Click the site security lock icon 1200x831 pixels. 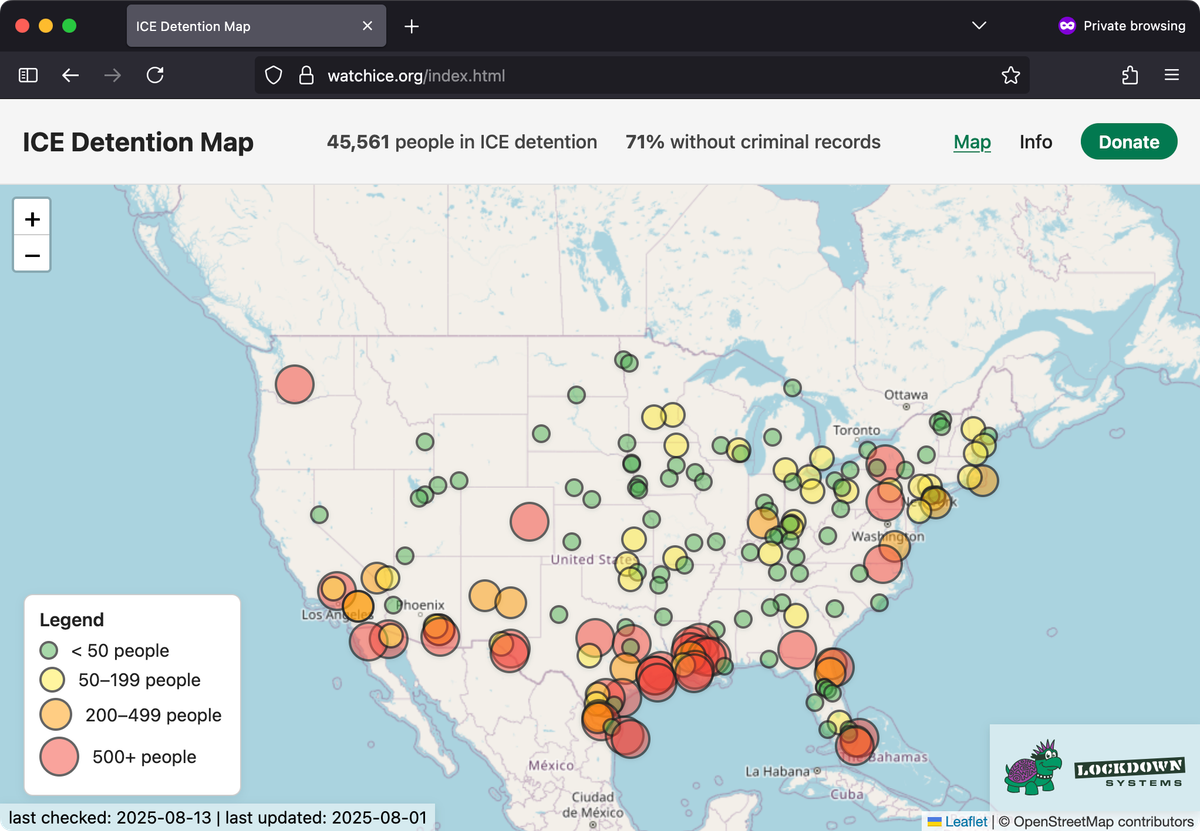(x=306, y=75)
